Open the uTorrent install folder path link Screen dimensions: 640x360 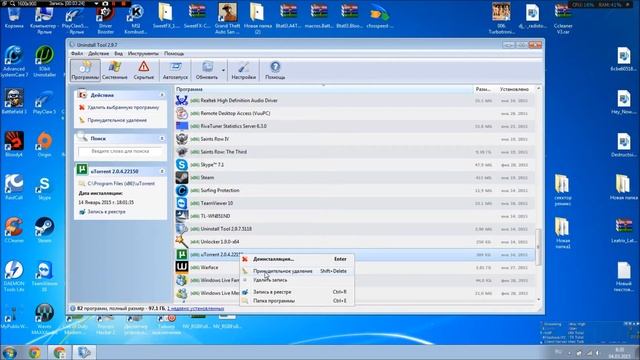(x=121, y=184)
